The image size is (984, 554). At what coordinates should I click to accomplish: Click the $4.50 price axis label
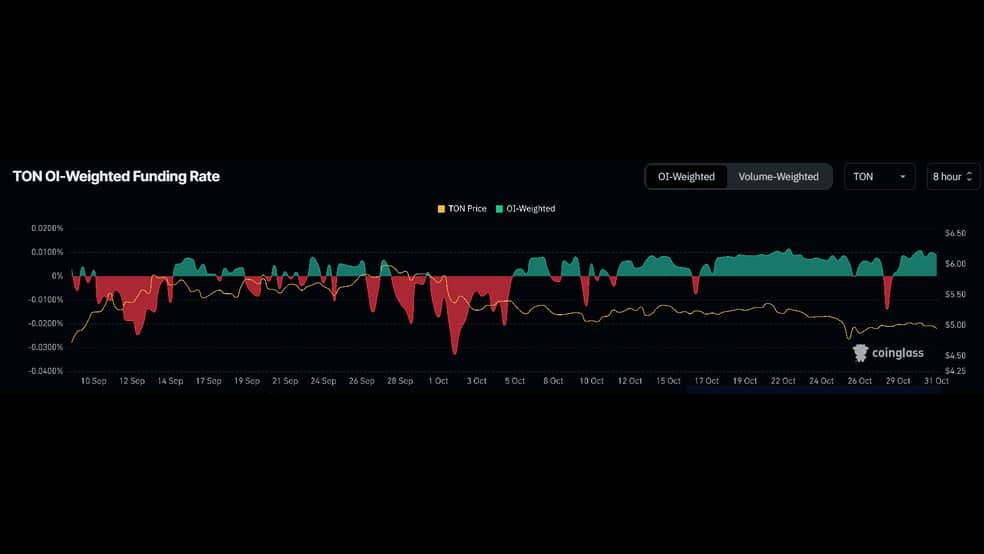955,356
